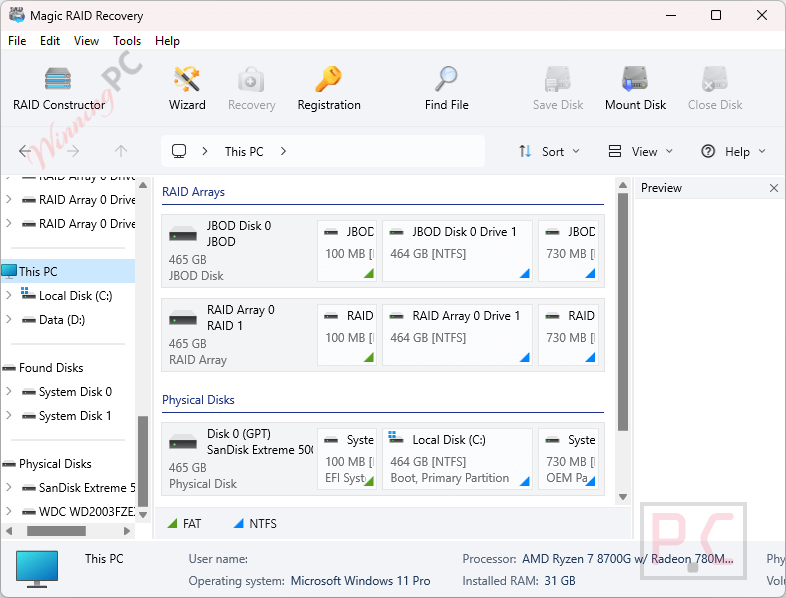Go up one level arrow

[x=121, y=151]
